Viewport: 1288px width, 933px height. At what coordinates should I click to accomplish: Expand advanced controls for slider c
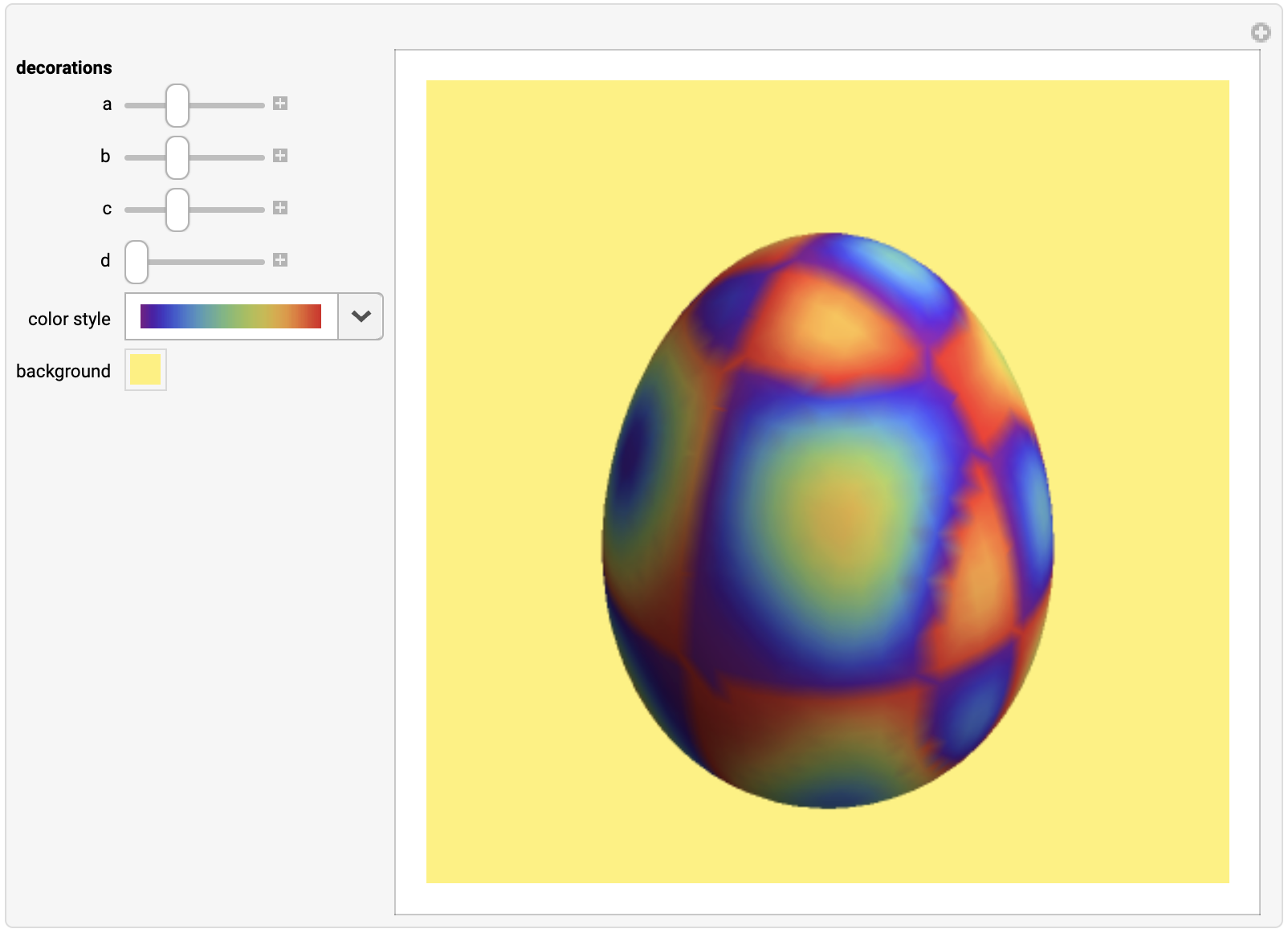pos(279,208)
